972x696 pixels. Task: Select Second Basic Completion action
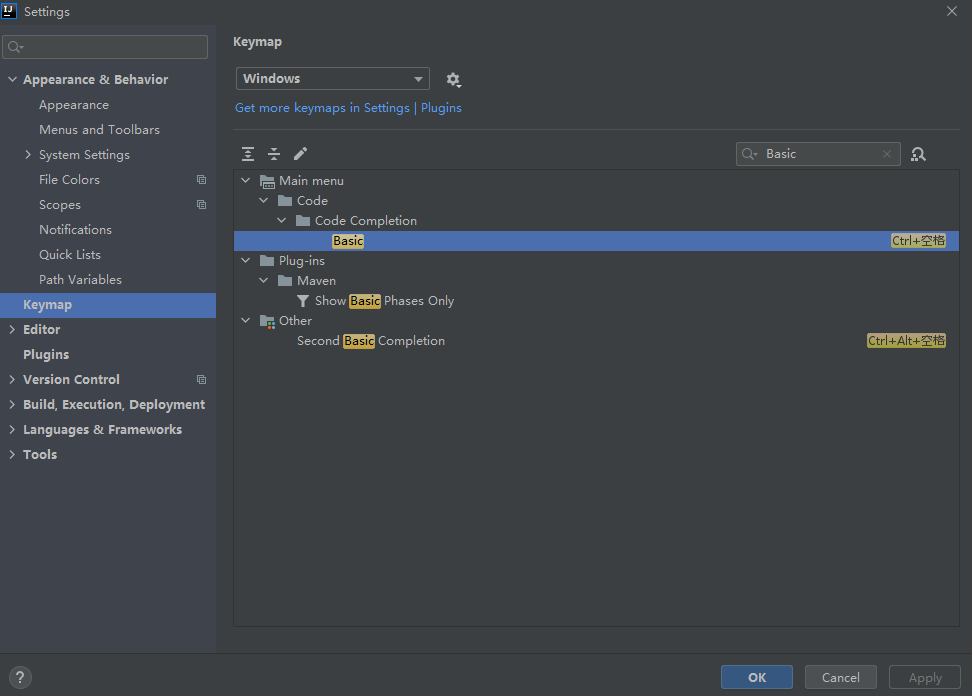click(596, 341)
